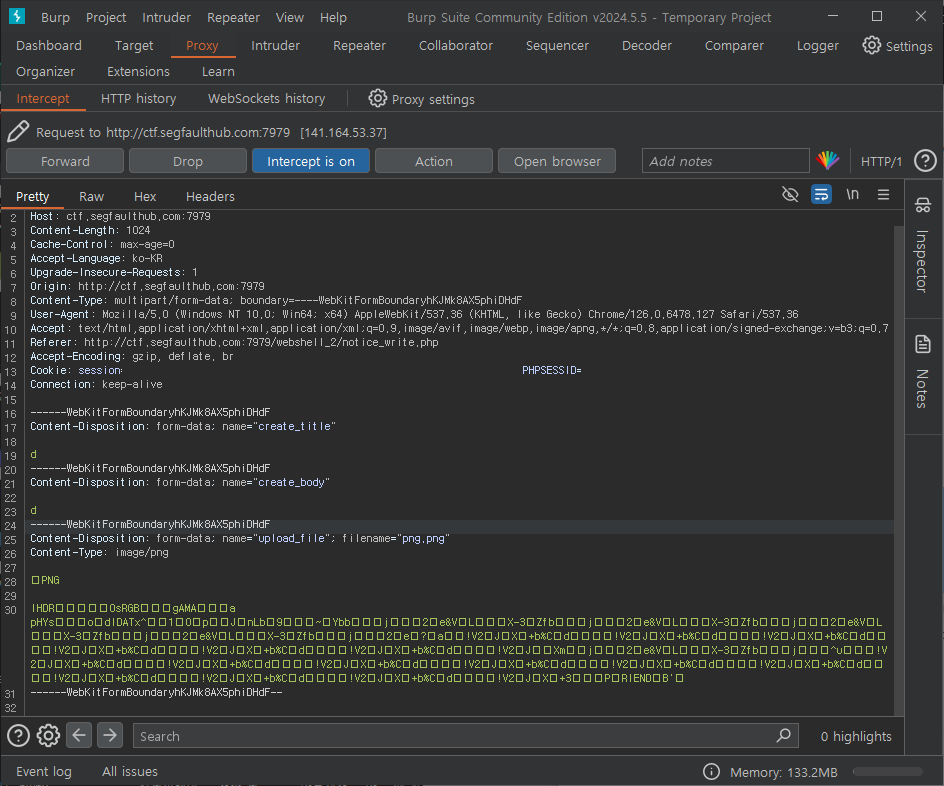Toggle show newline characters \n button
The width and height of the screenshot is (944, 786).
[x=852, y=194]
